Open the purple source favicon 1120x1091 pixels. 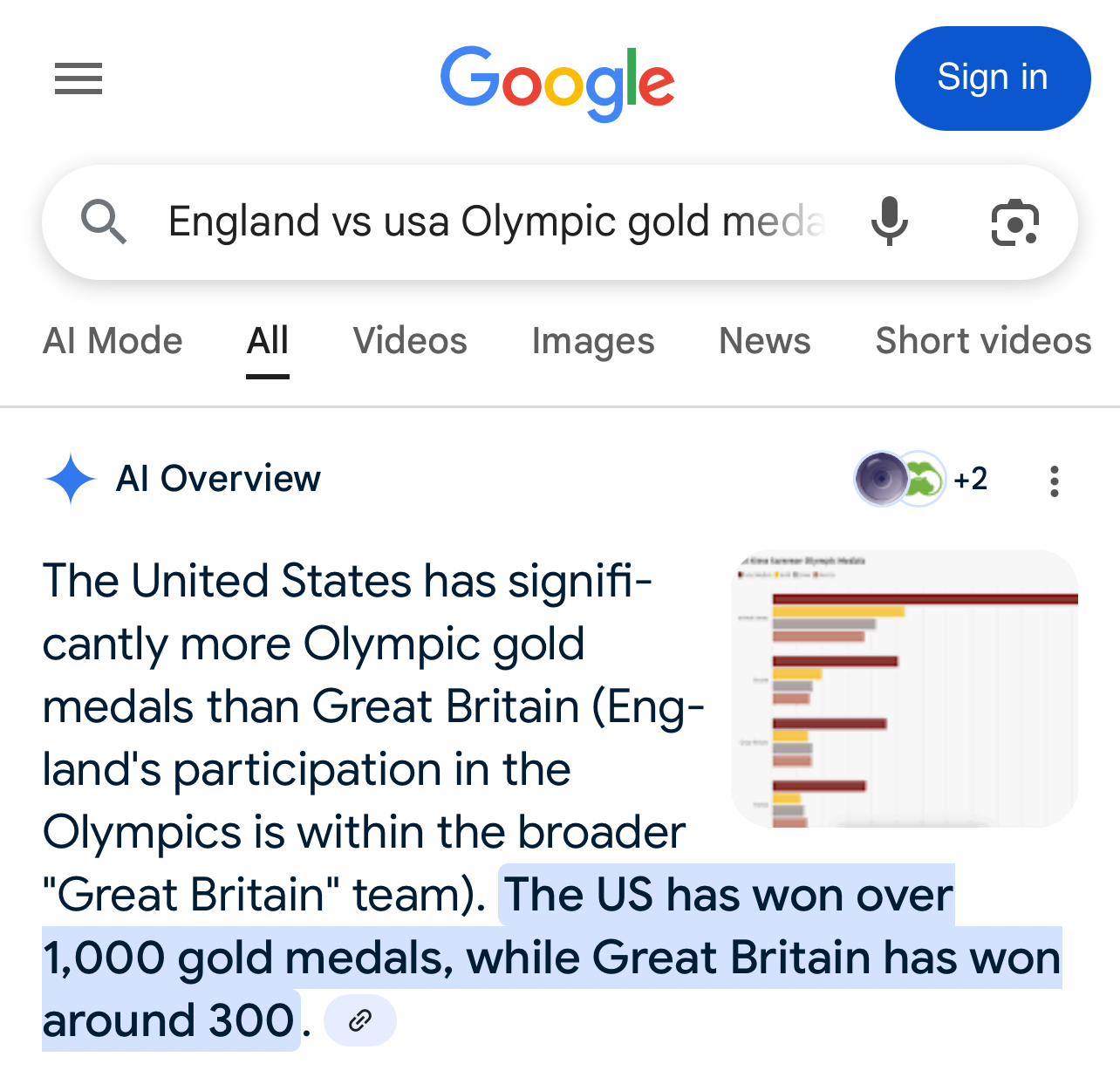(x=878, y=479)
